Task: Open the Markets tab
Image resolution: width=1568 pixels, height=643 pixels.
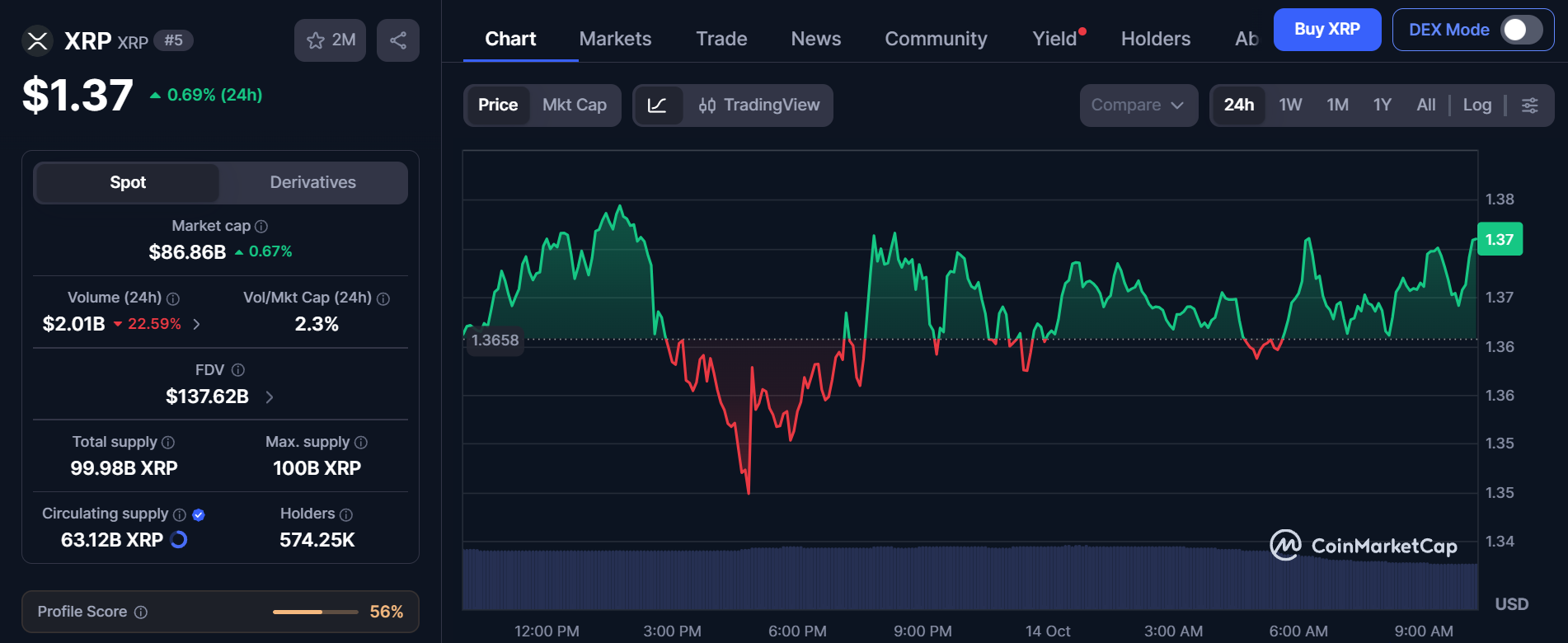Action: click(615, 39)
